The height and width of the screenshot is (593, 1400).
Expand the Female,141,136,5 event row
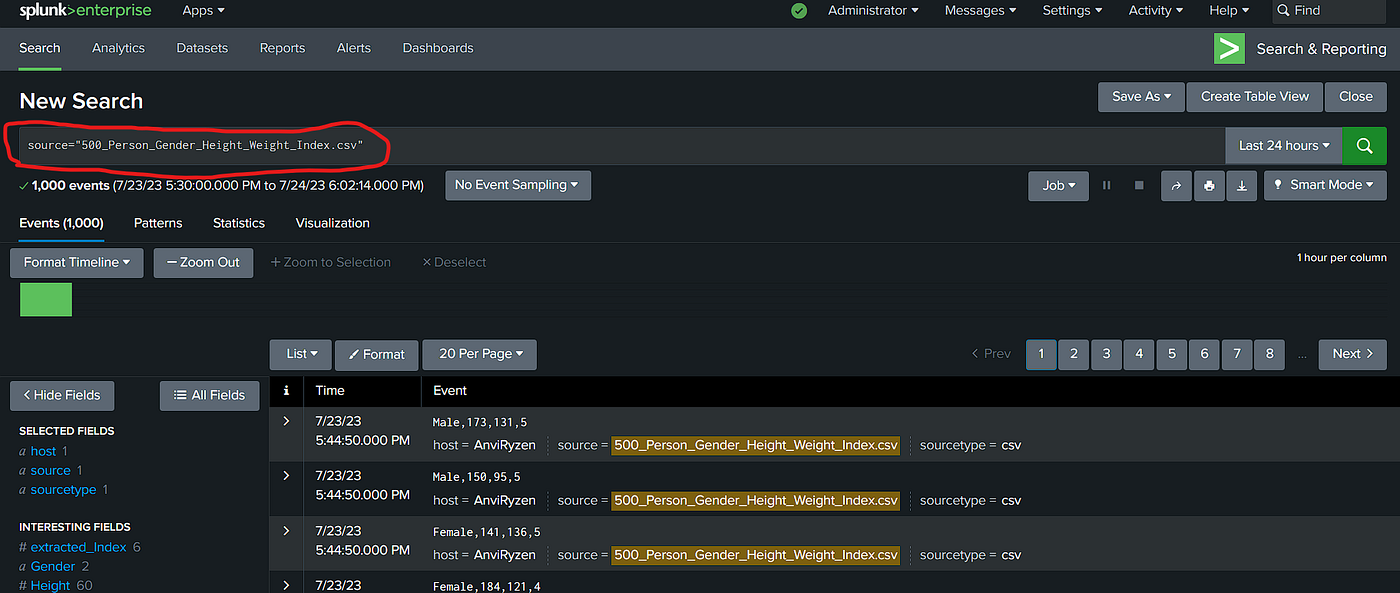[x=286, y=530]
